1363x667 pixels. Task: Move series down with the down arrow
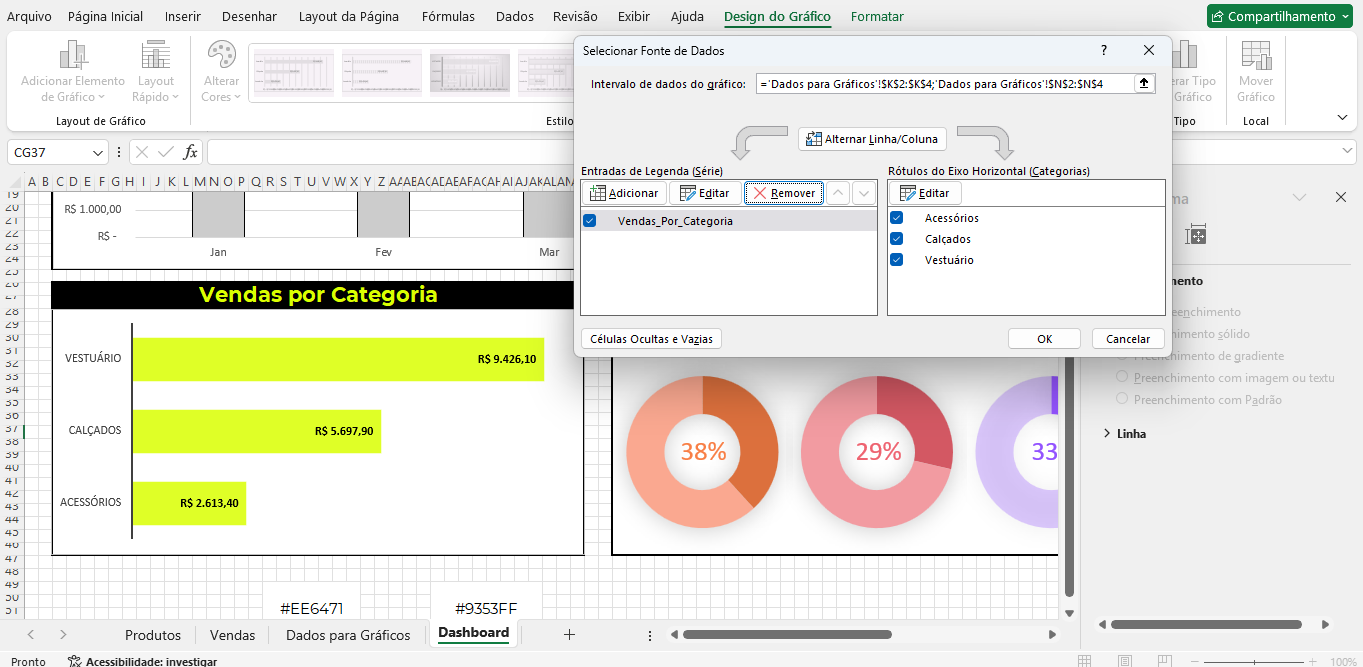click(863, 193)
